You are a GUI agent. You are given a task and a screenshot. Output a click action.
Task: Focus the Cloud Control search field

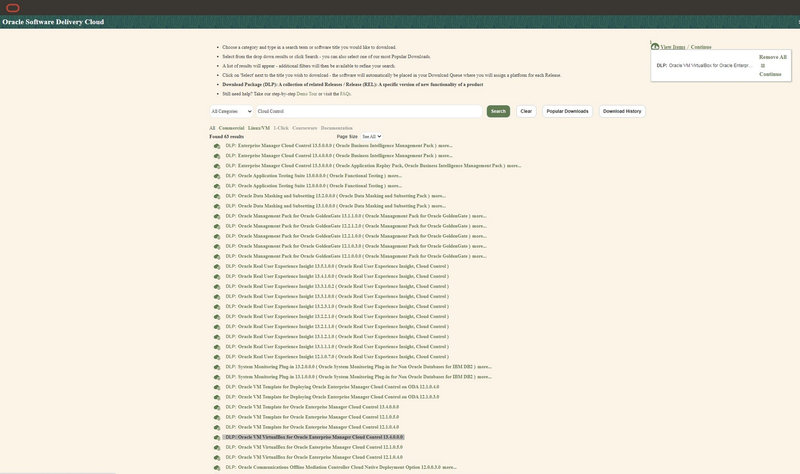(368, 111)
